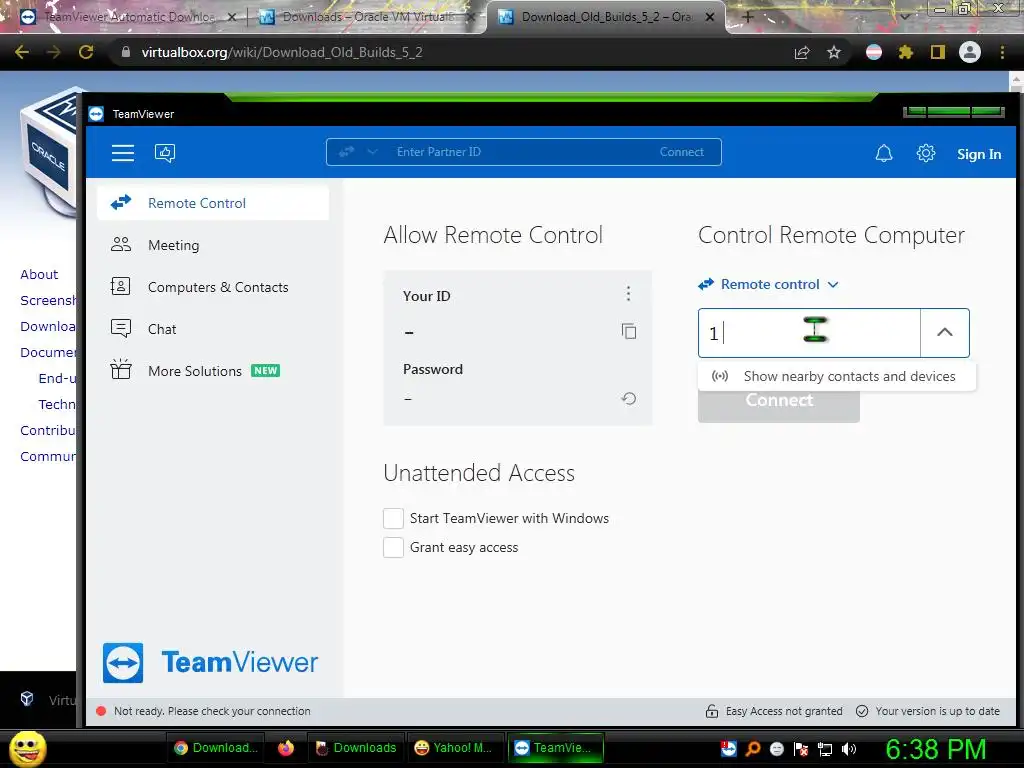Click the network tray icon

click(x=825, y=749)
